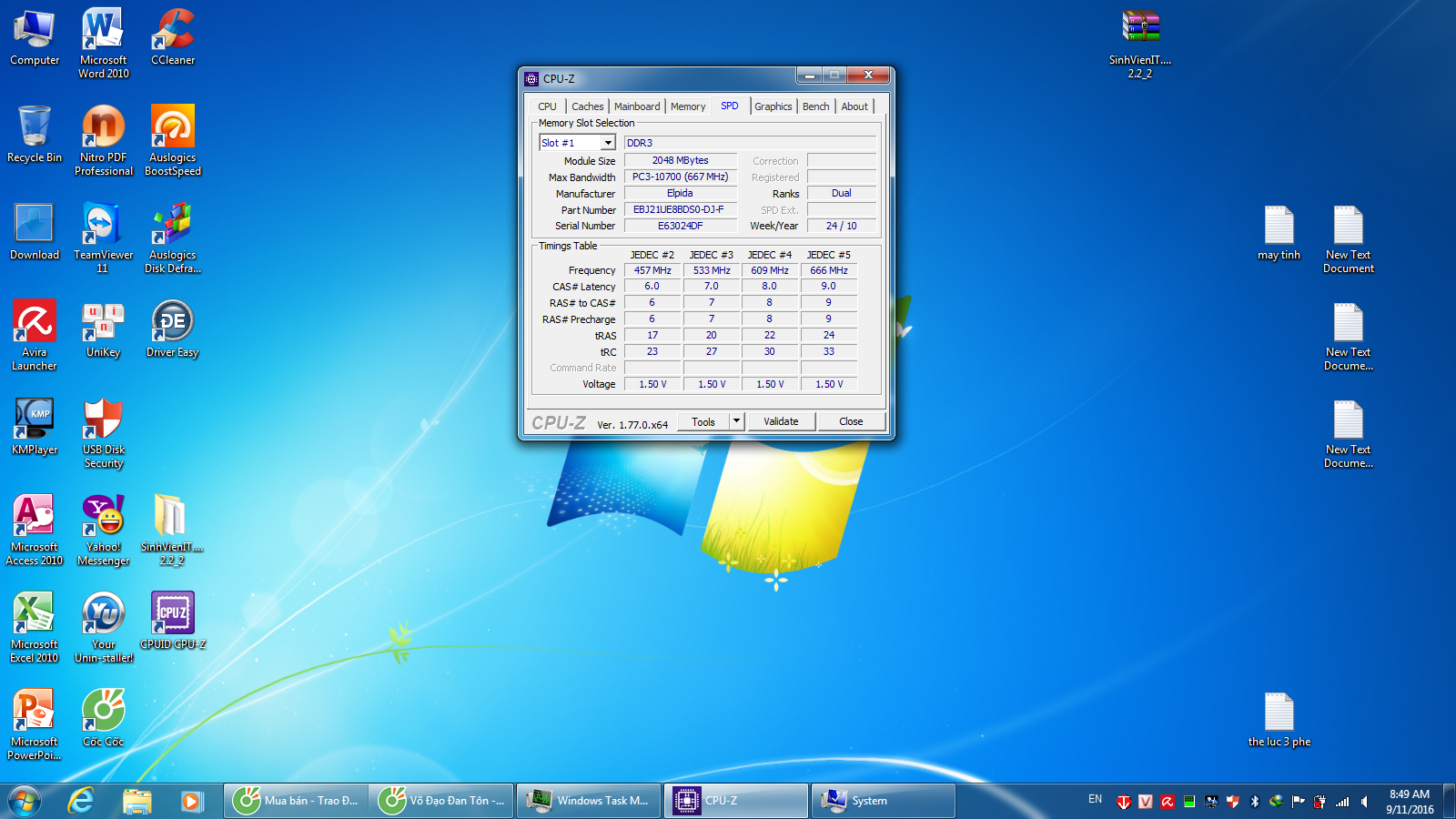The width and height of the screenshot is (1456, 819).
Task: Open the Tools dropdown arrow
Action: point(736,421)
